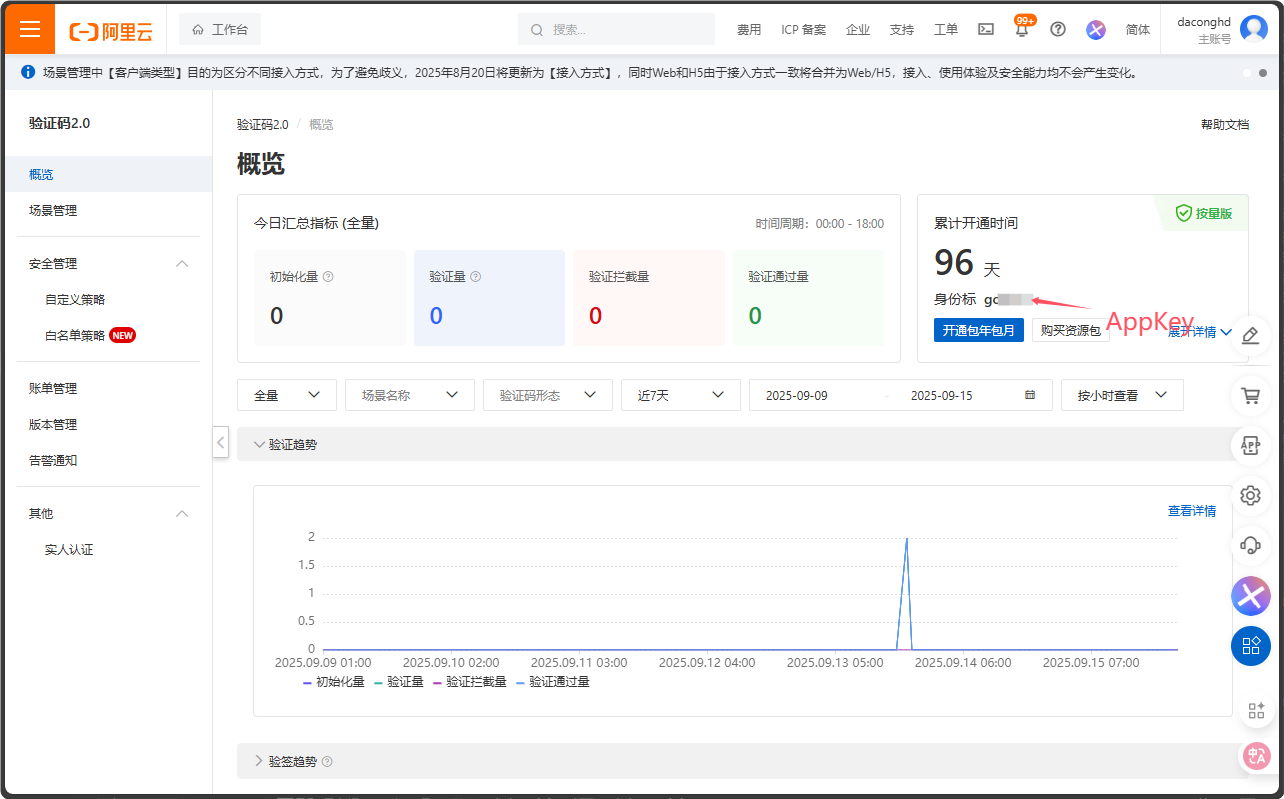Click 简体 to change language
Screen dimensions: 1284x799
[1137, 30]
